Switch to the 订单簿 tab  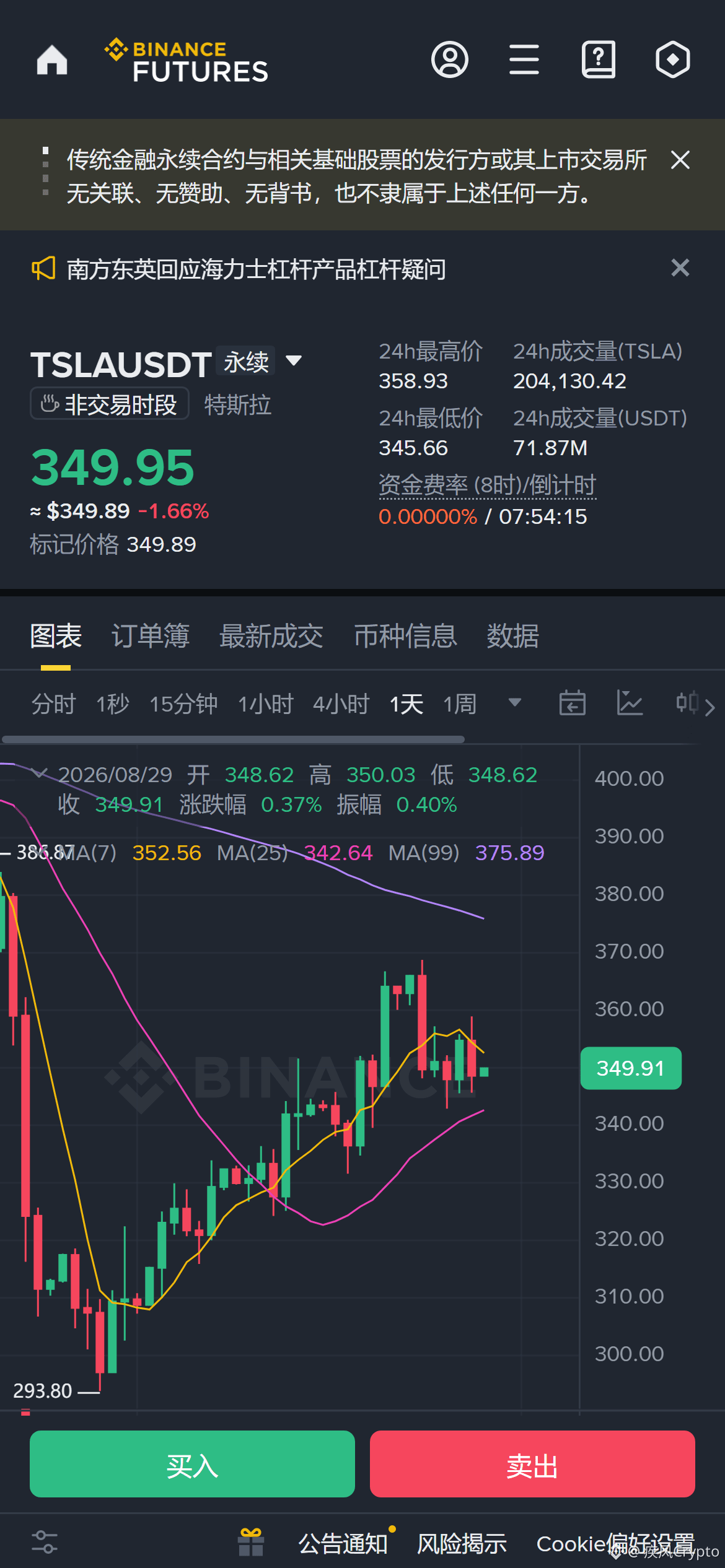(x=151, y=636)
